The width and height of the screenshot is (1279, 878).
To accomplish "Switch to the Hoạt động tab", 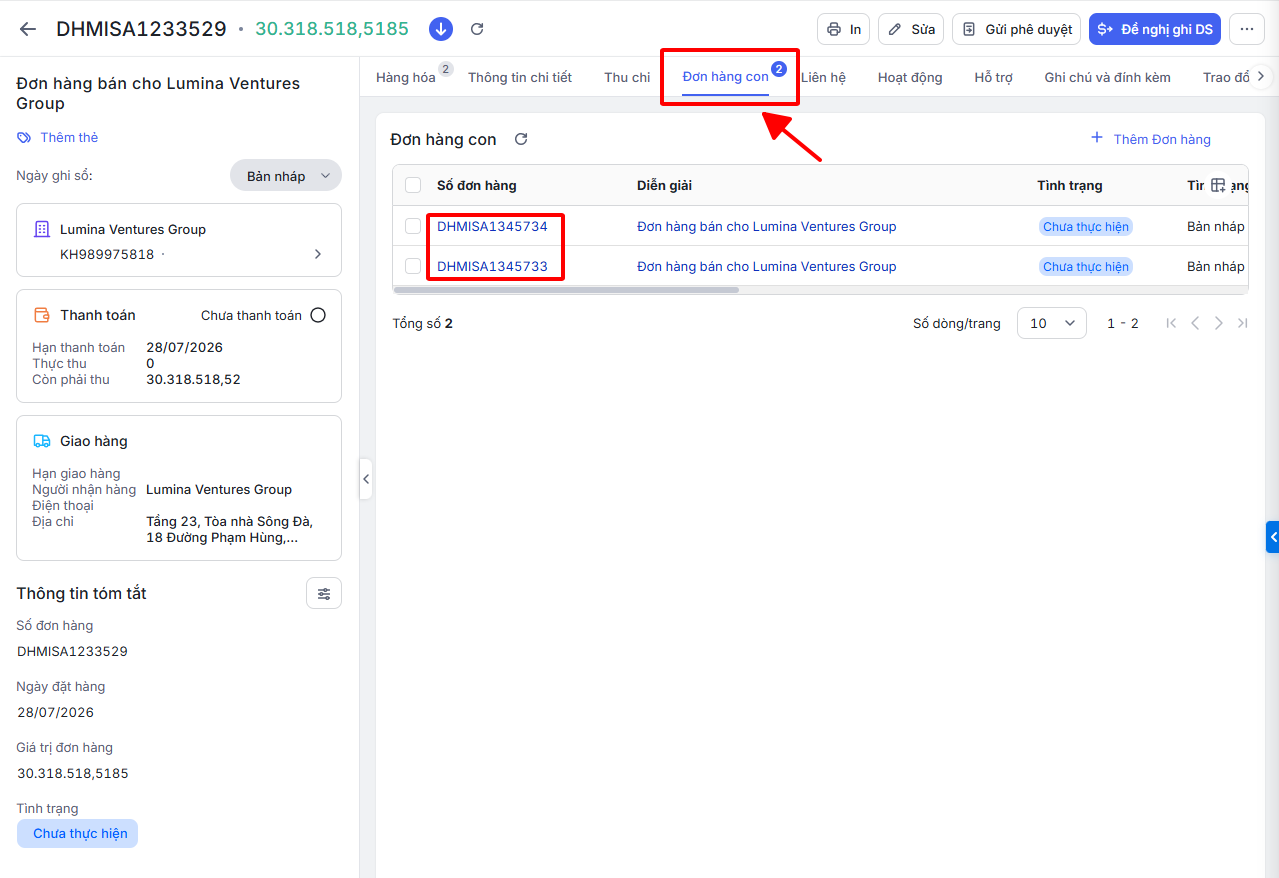I will pos(910,77).
